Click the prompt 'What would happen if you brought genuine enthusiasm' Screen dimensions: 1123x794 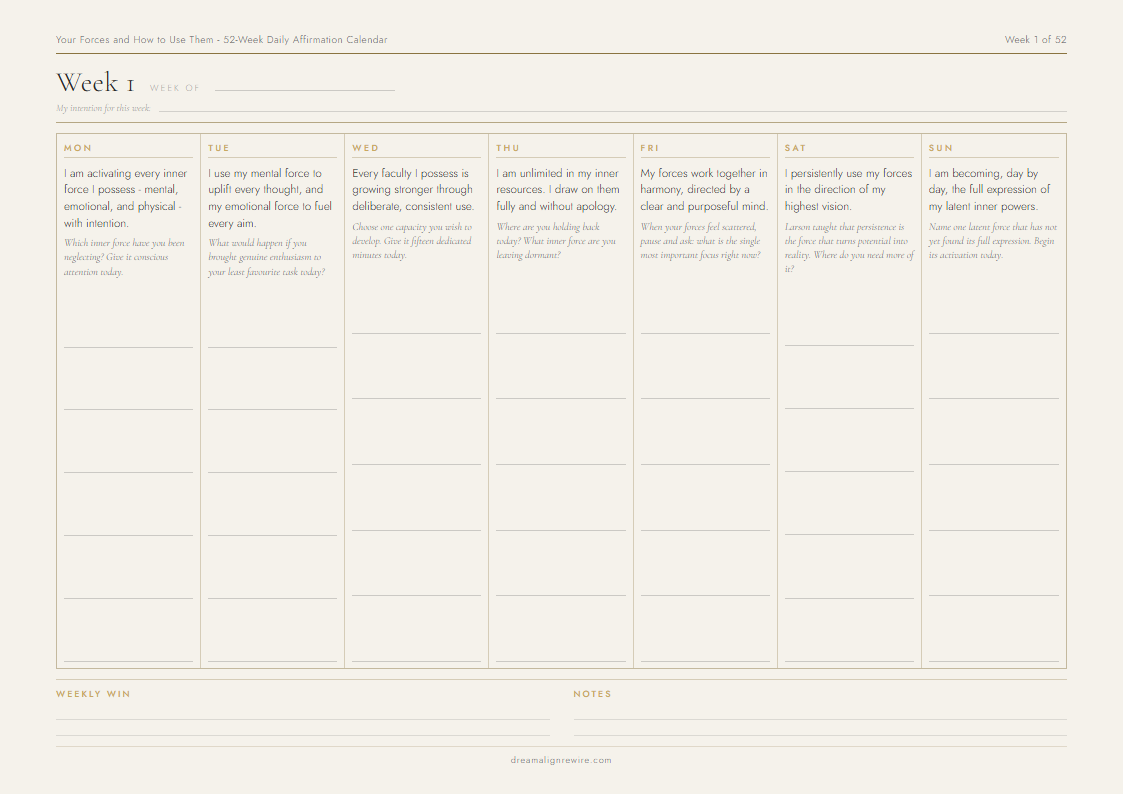click(x=266, y=257)
